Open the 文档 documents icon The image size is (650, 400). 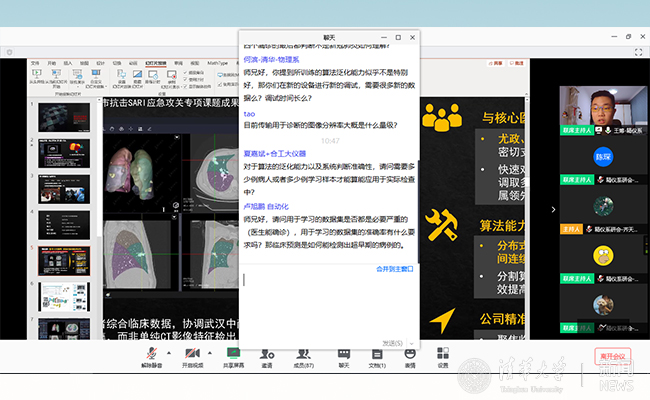click(x=377, y=354)
